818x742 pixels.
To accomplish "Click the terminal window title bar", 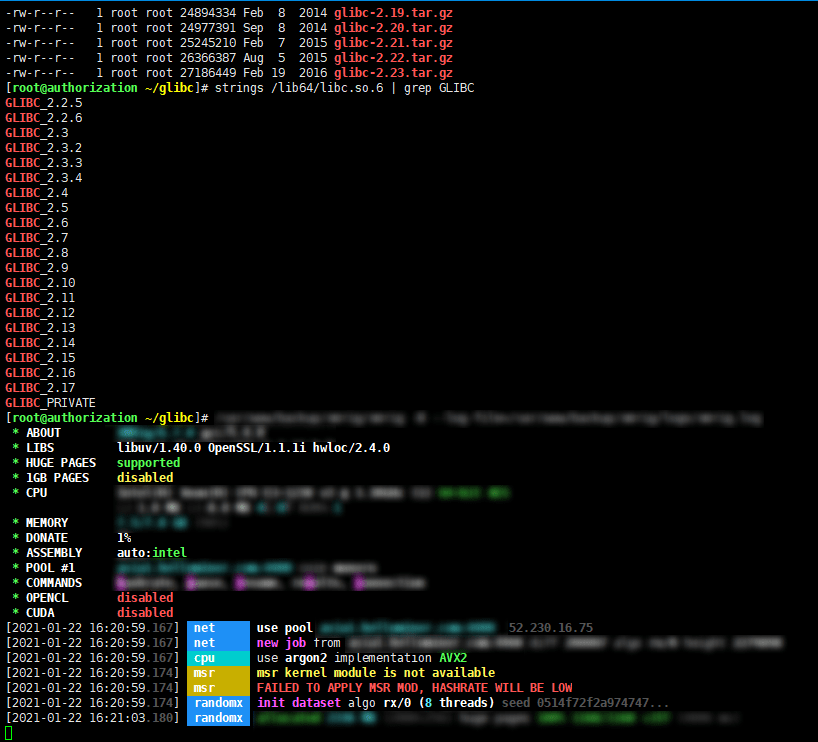I will pos(409,4).
